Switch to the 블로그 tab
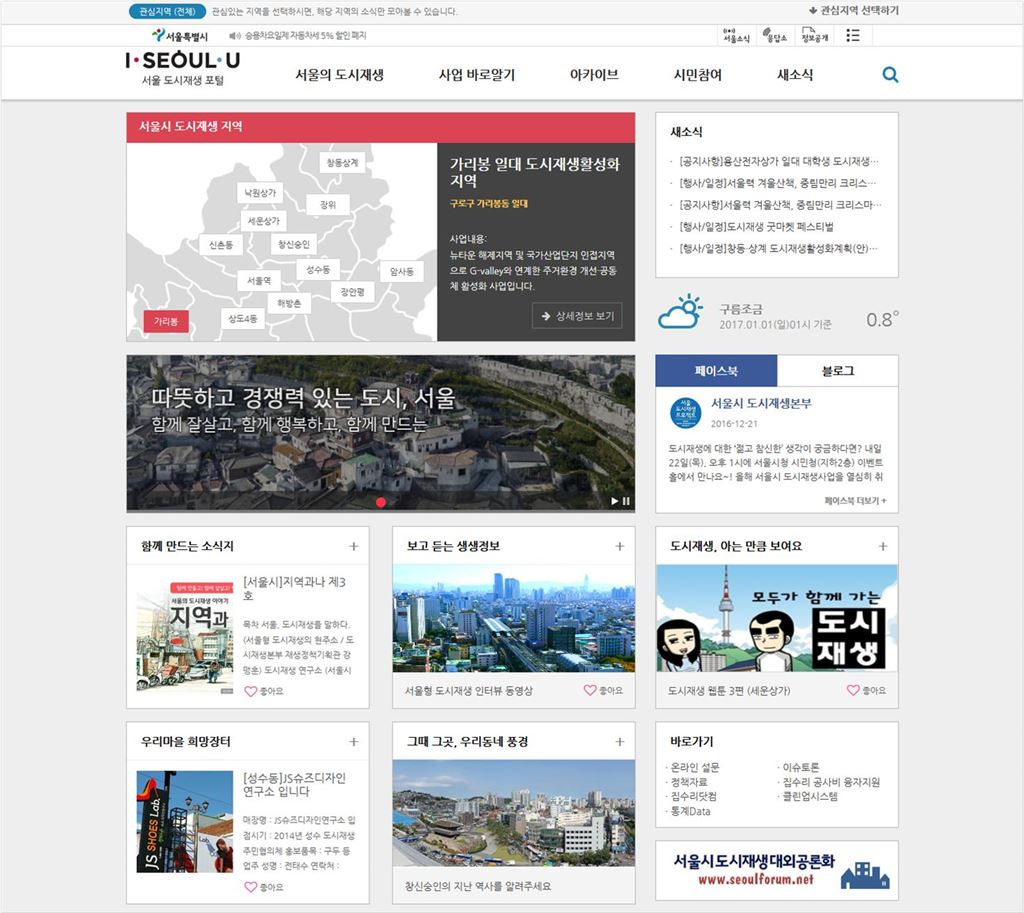 coord(837,371)
